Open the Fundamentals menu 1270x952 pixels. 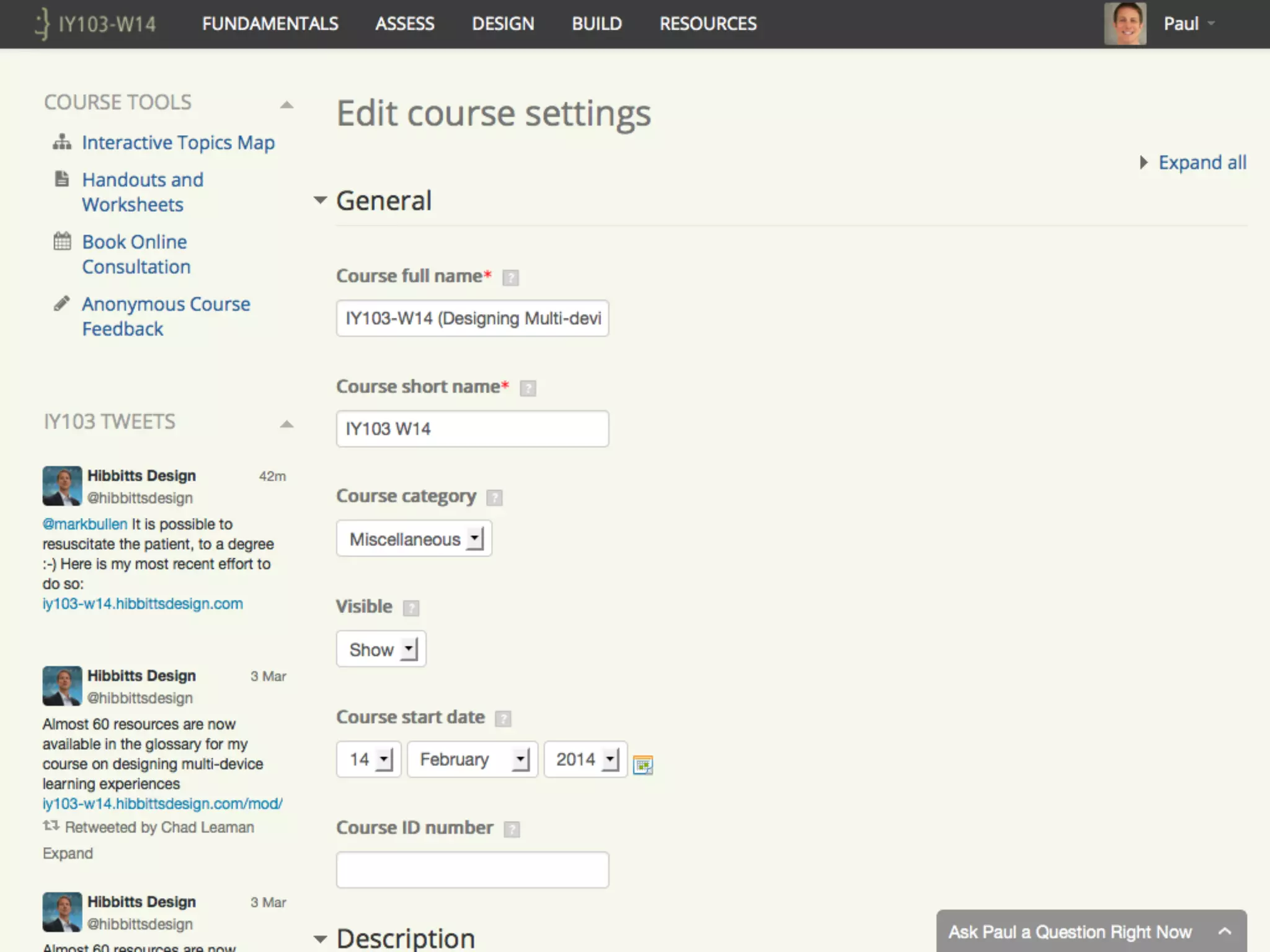click(x=270, y=24)
